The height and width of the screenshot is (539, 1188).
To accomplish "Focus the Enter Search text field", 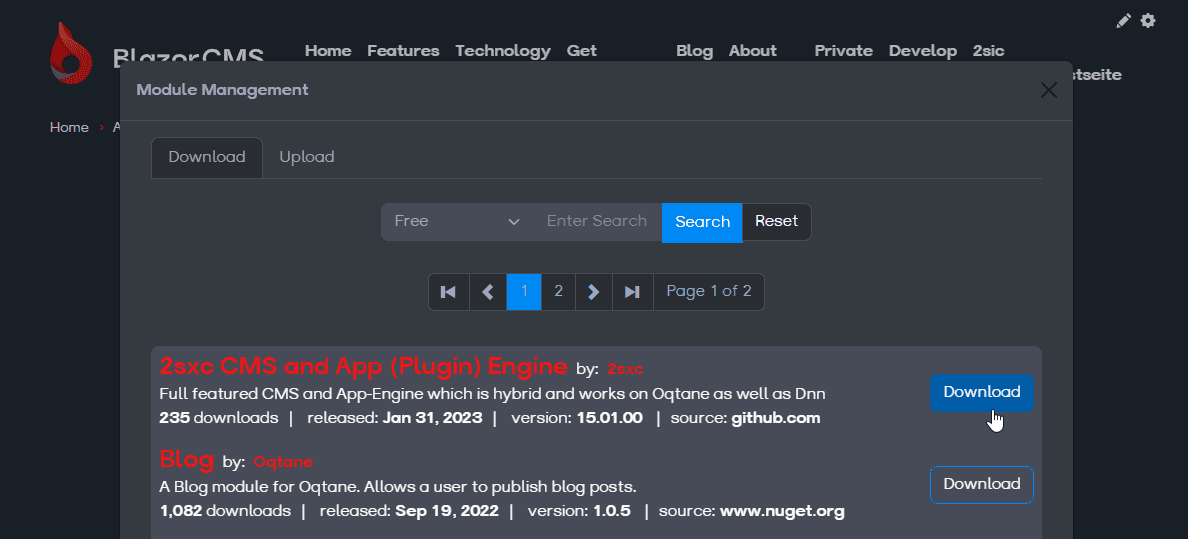I will coord(597,222).
